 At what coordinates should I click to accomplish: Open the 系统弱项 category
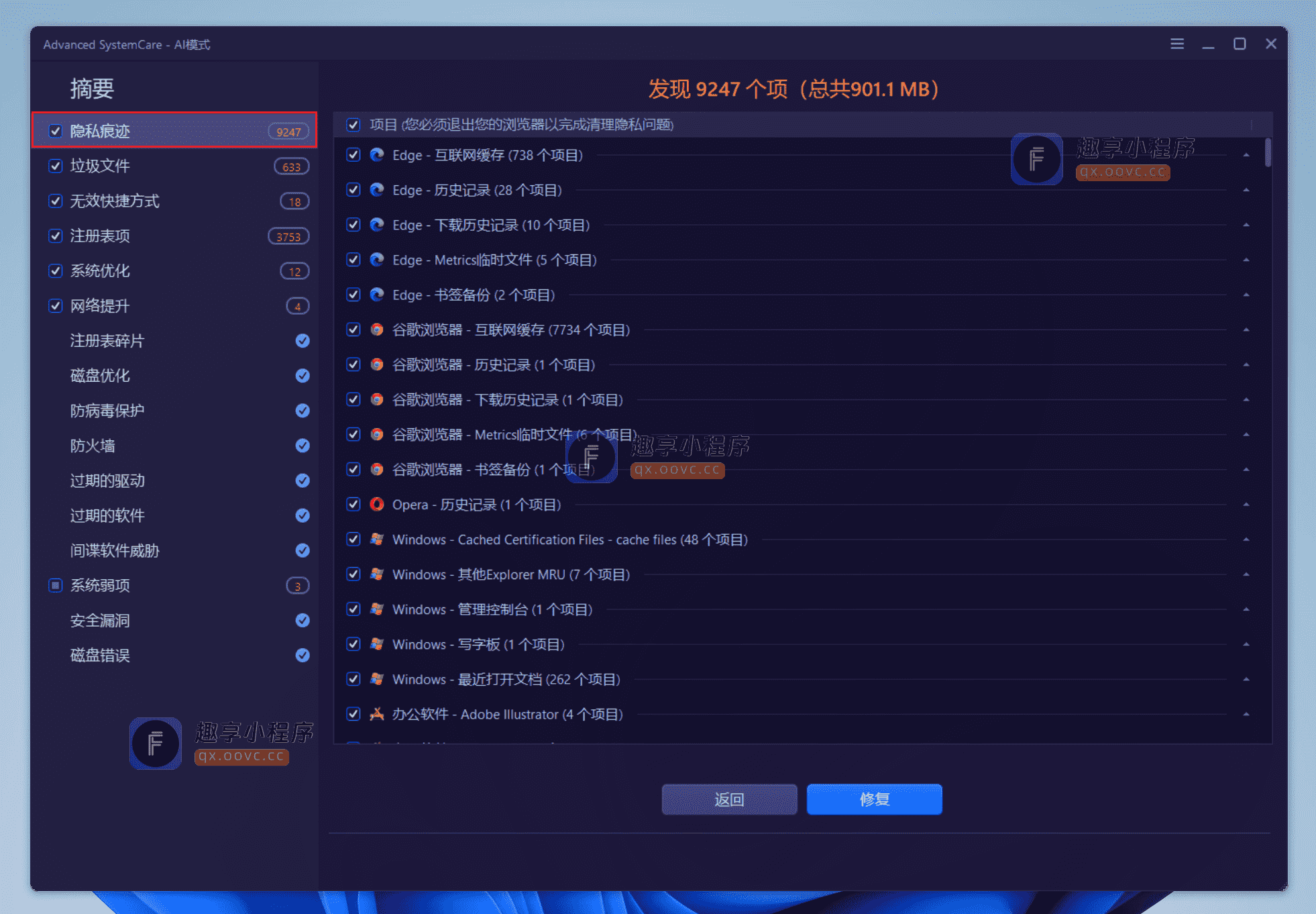tap(174, 585)
